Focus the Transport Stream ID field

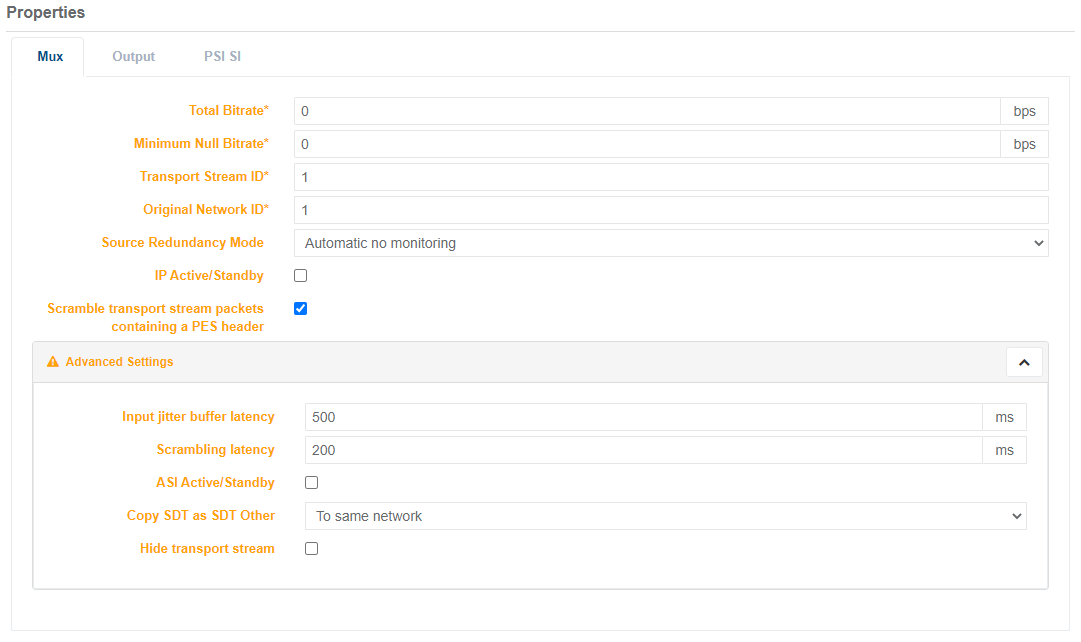tap(670, 177)
